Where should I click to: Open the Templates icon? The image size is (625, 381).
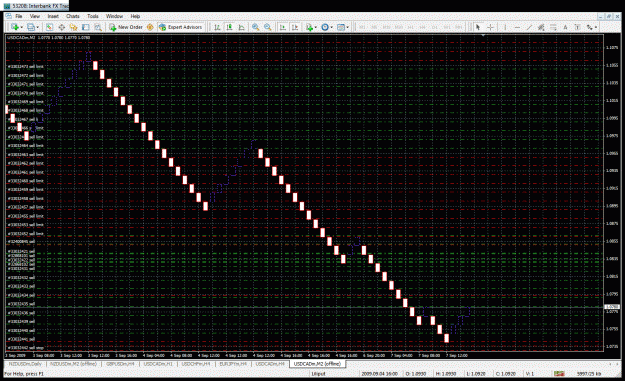341,27
